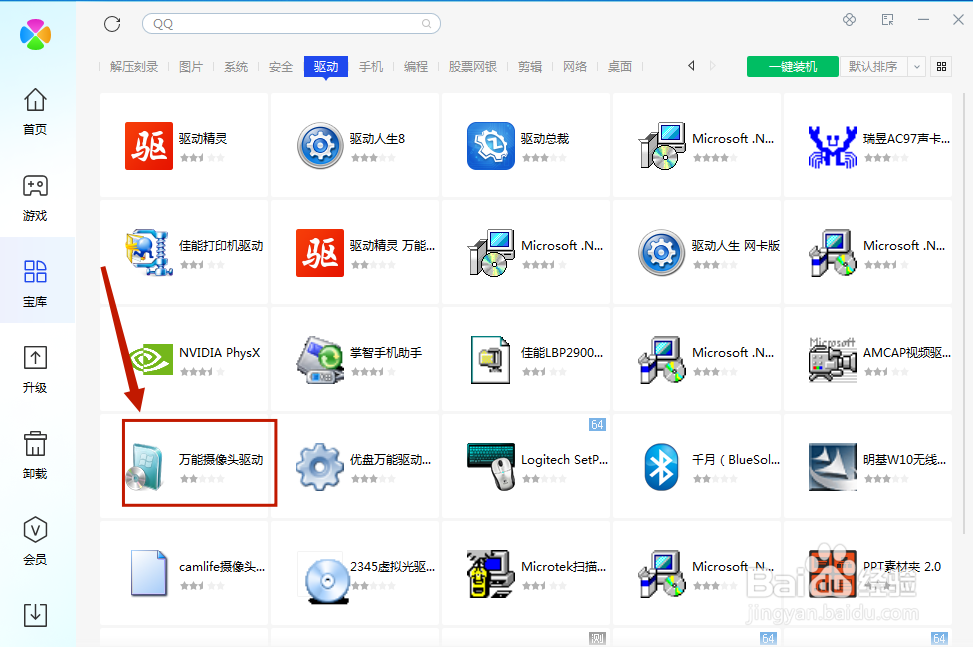Switch to the 股票网银 category tab
Screen dimensions: 973x647
tap(473, 66)
